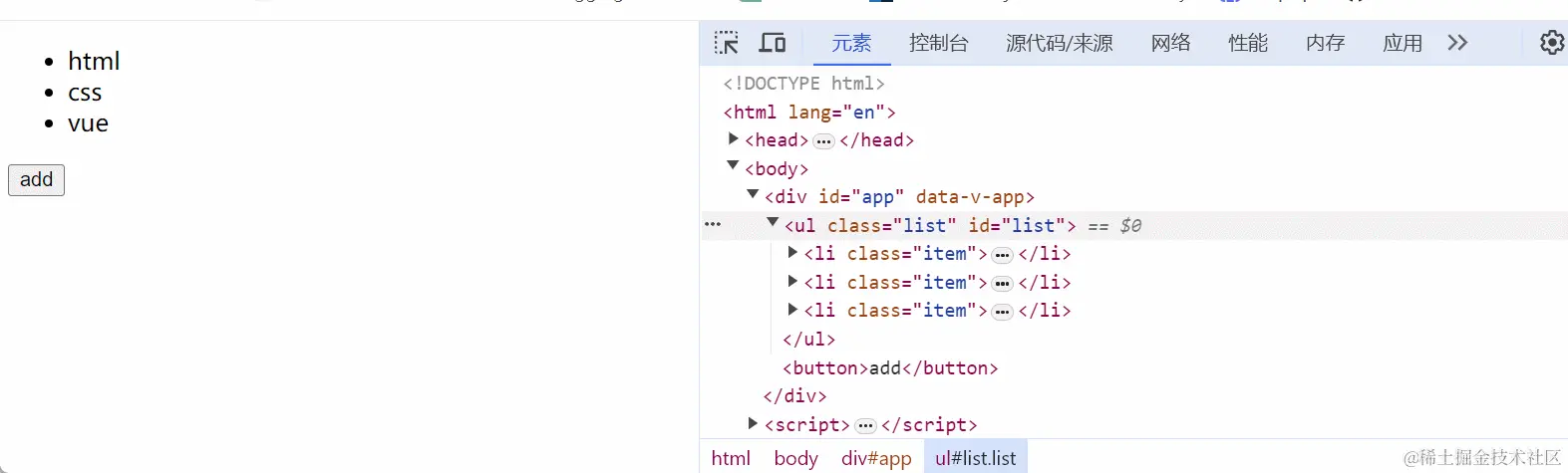Toggle the device toolbar icon

773,43
